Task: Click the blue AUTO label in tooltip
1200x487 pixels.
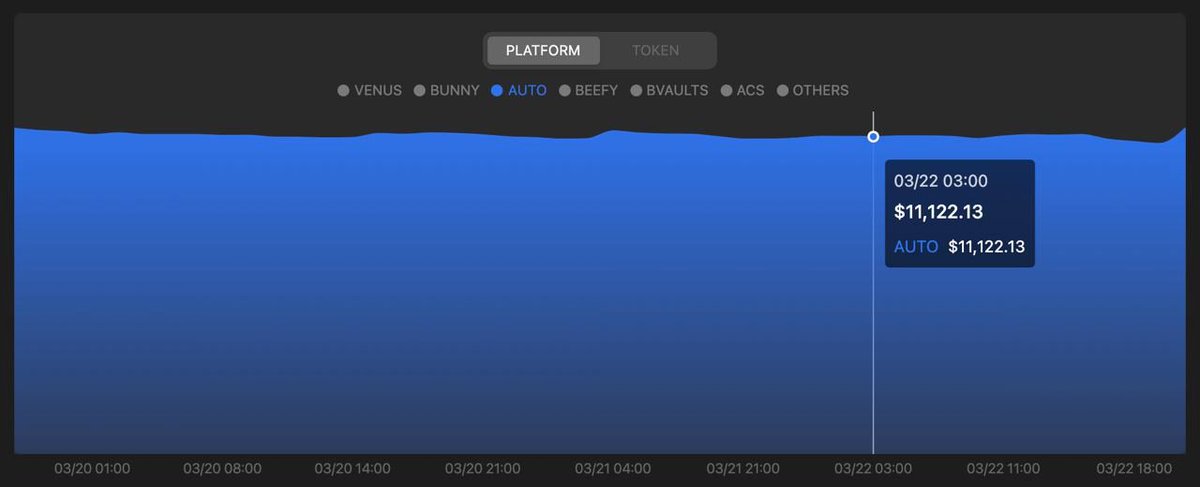Action: (916, 246)
